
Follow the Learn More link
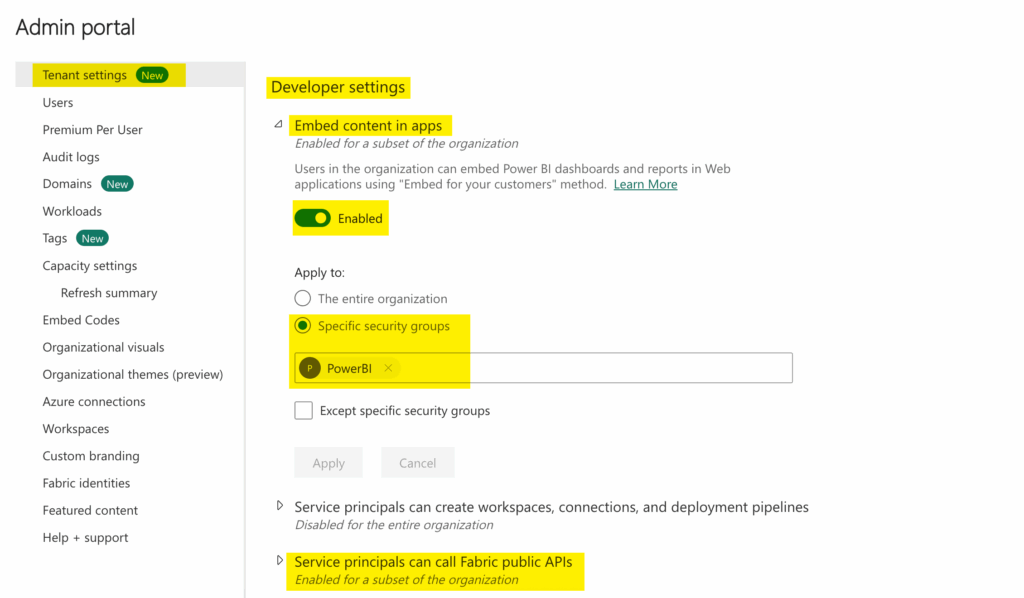[645, 184]
